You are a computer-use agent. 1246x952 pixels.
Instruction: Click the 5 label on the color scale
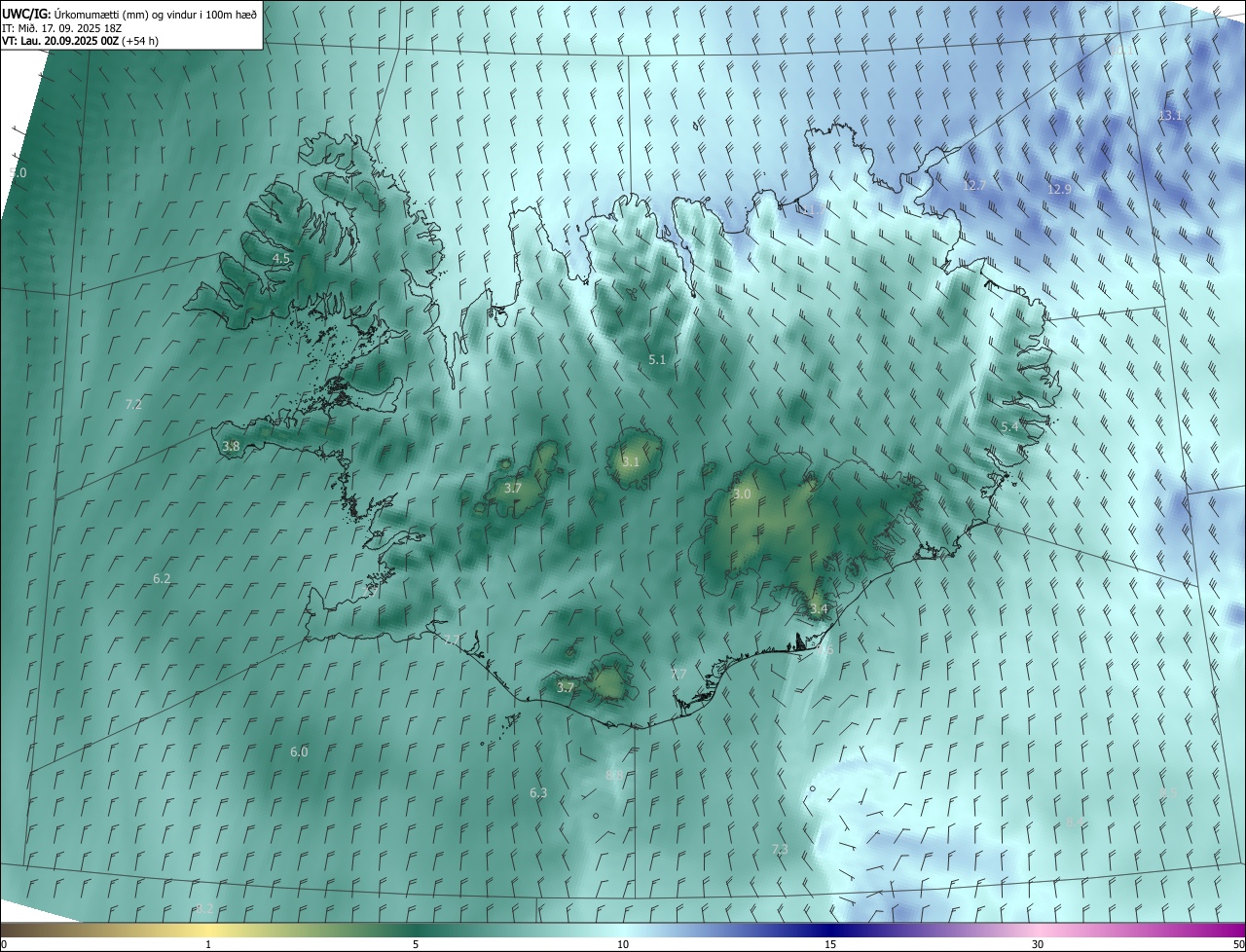(x=416, y=945)
